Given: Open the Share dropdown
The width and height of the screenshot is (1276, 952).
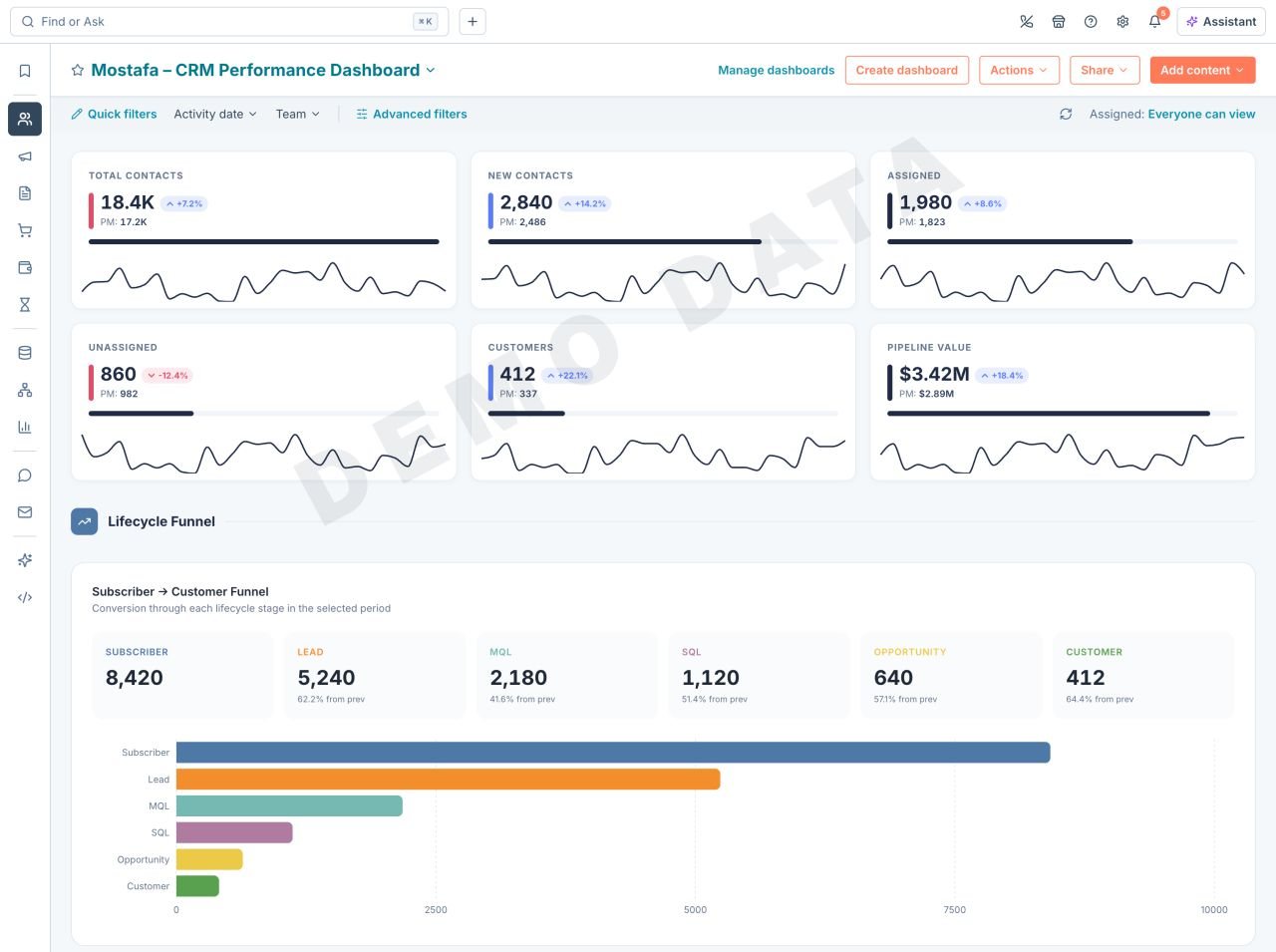Looking at the screenshot, I should tap(1105, 70).
